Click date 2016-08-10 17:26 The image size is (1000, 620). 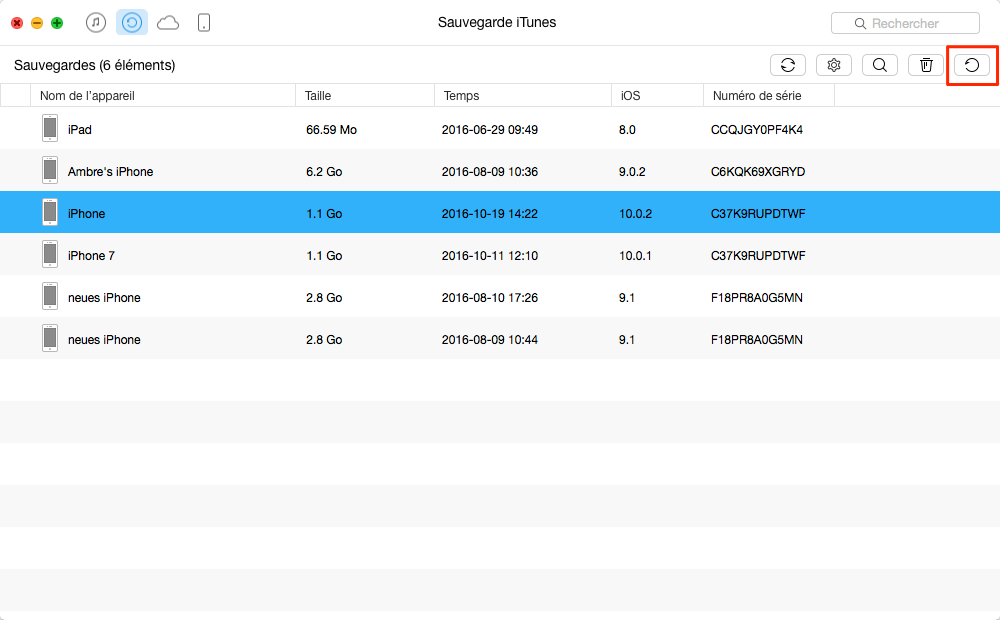(489, 298)
